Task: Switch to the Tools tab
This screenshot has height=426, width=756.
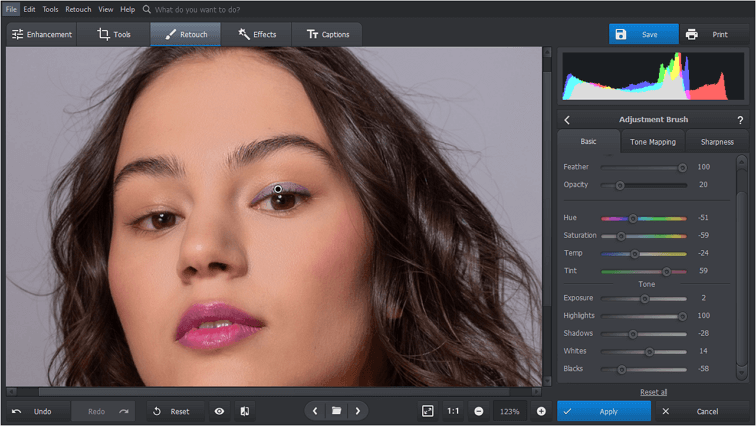Action: coord(113,34)
